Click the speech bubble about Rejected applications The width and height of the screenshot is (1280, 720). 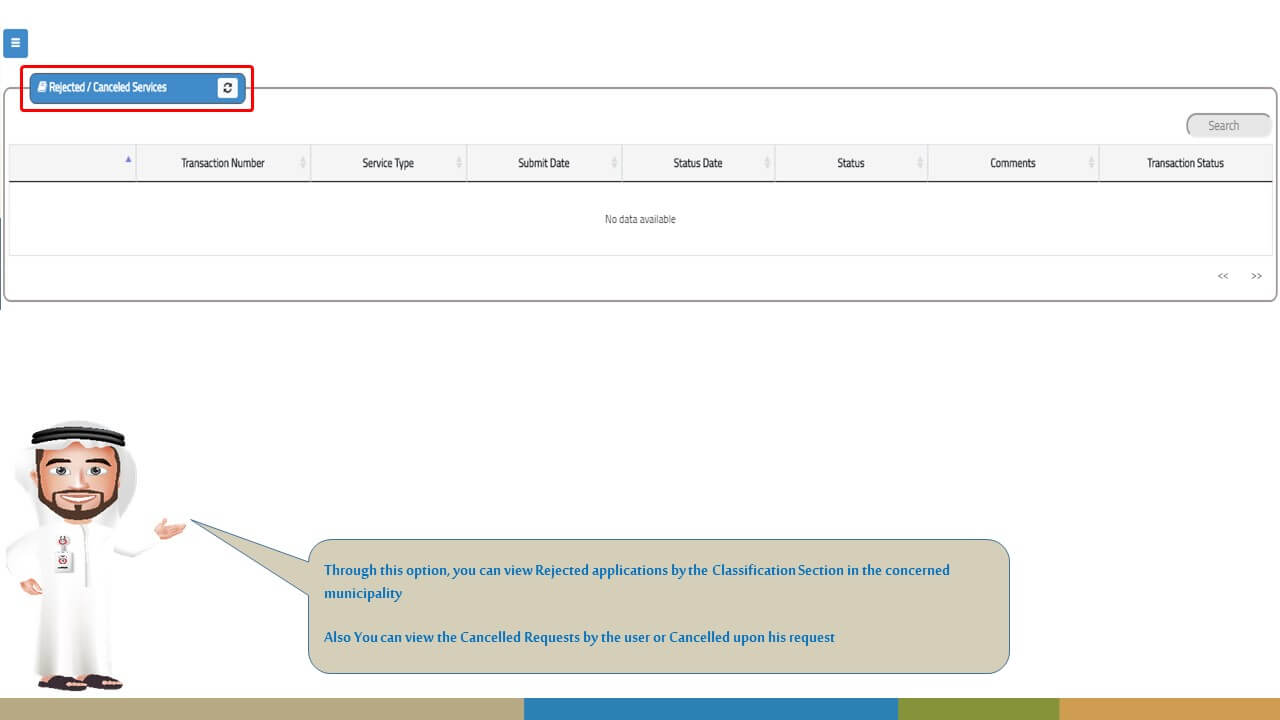point(658,605)
